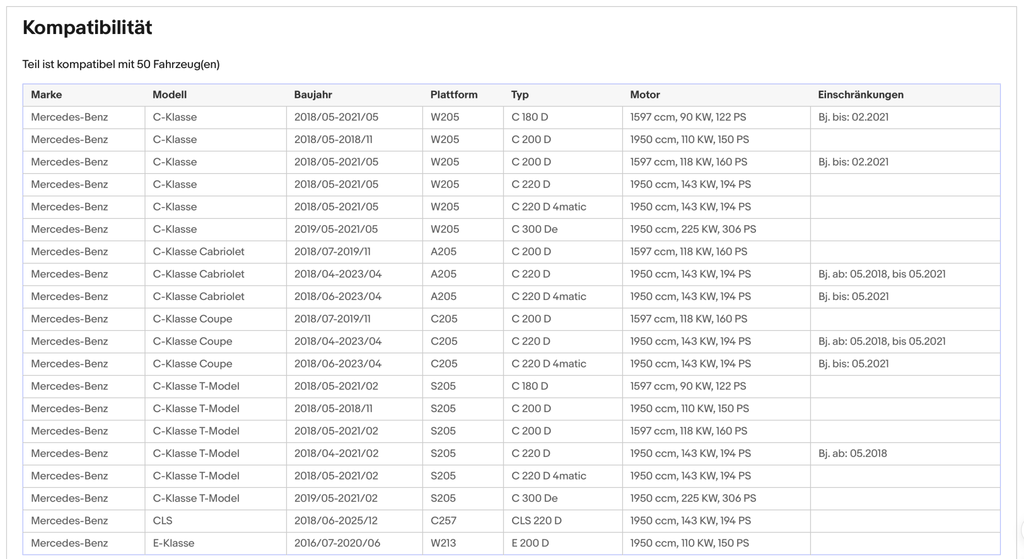Click 1950 ccm, 143 KW motor in CLS row
The width and height of the screenshot is (1024, 559).
point(690,520)
